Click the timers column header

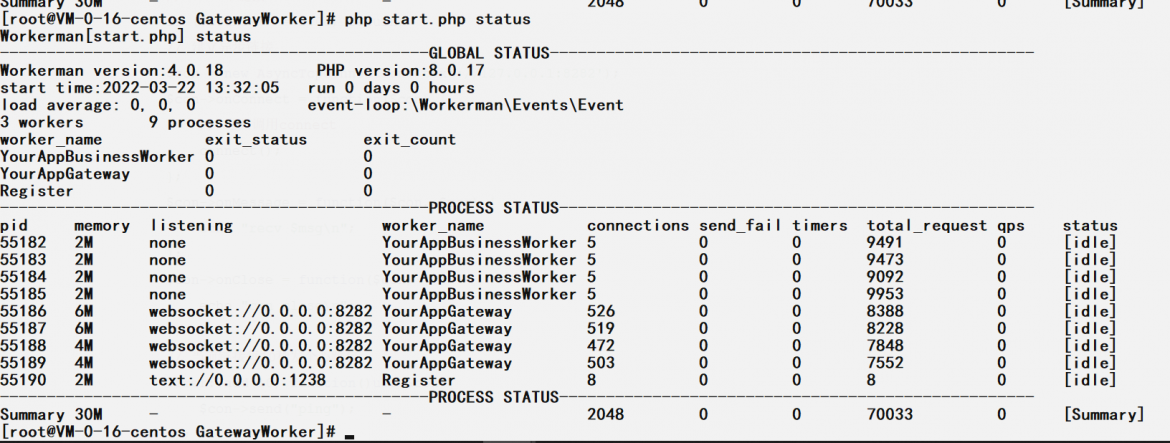tap(820, 225)
